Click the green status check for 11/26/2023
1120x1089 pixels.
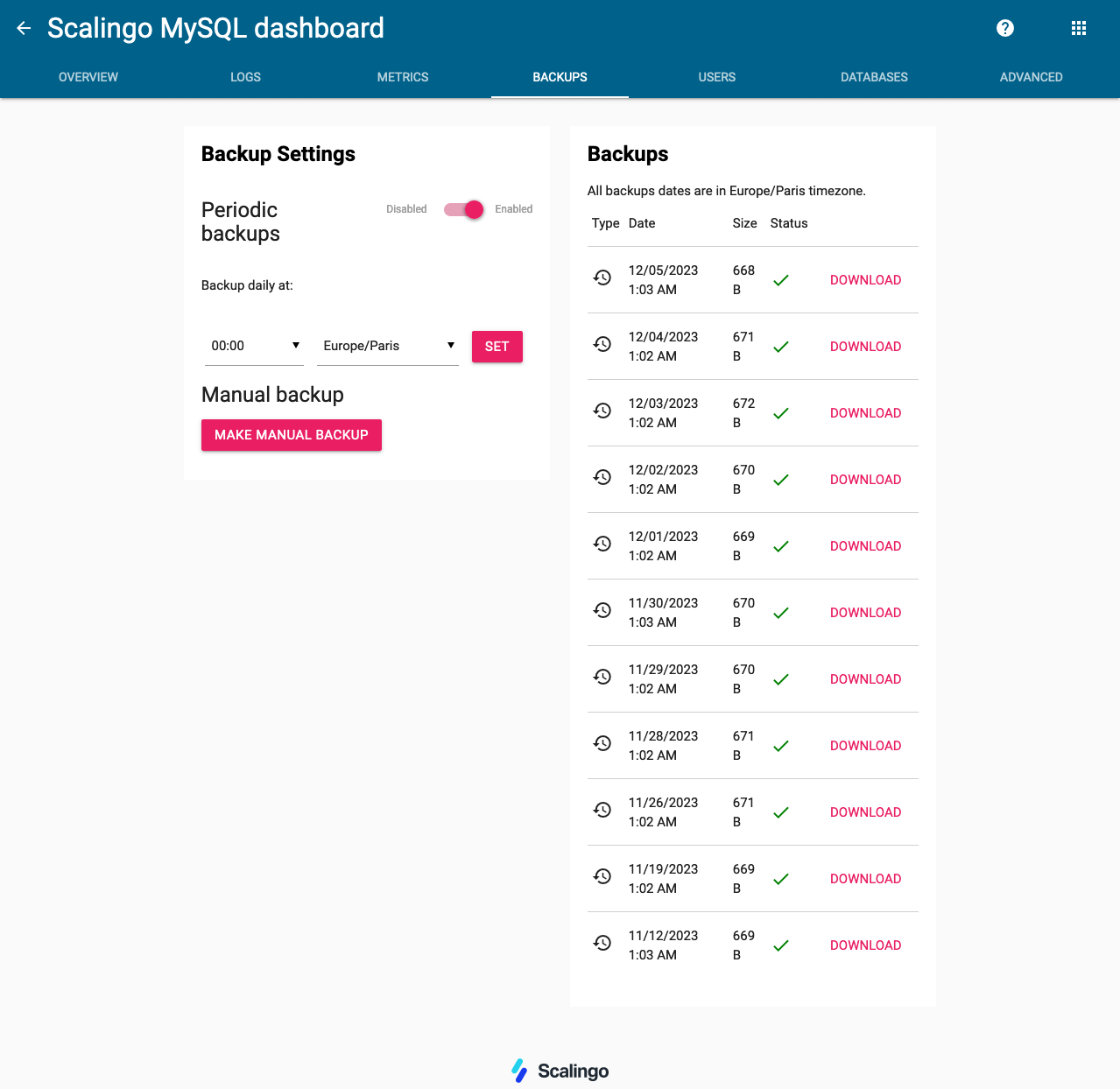[781, 812]
